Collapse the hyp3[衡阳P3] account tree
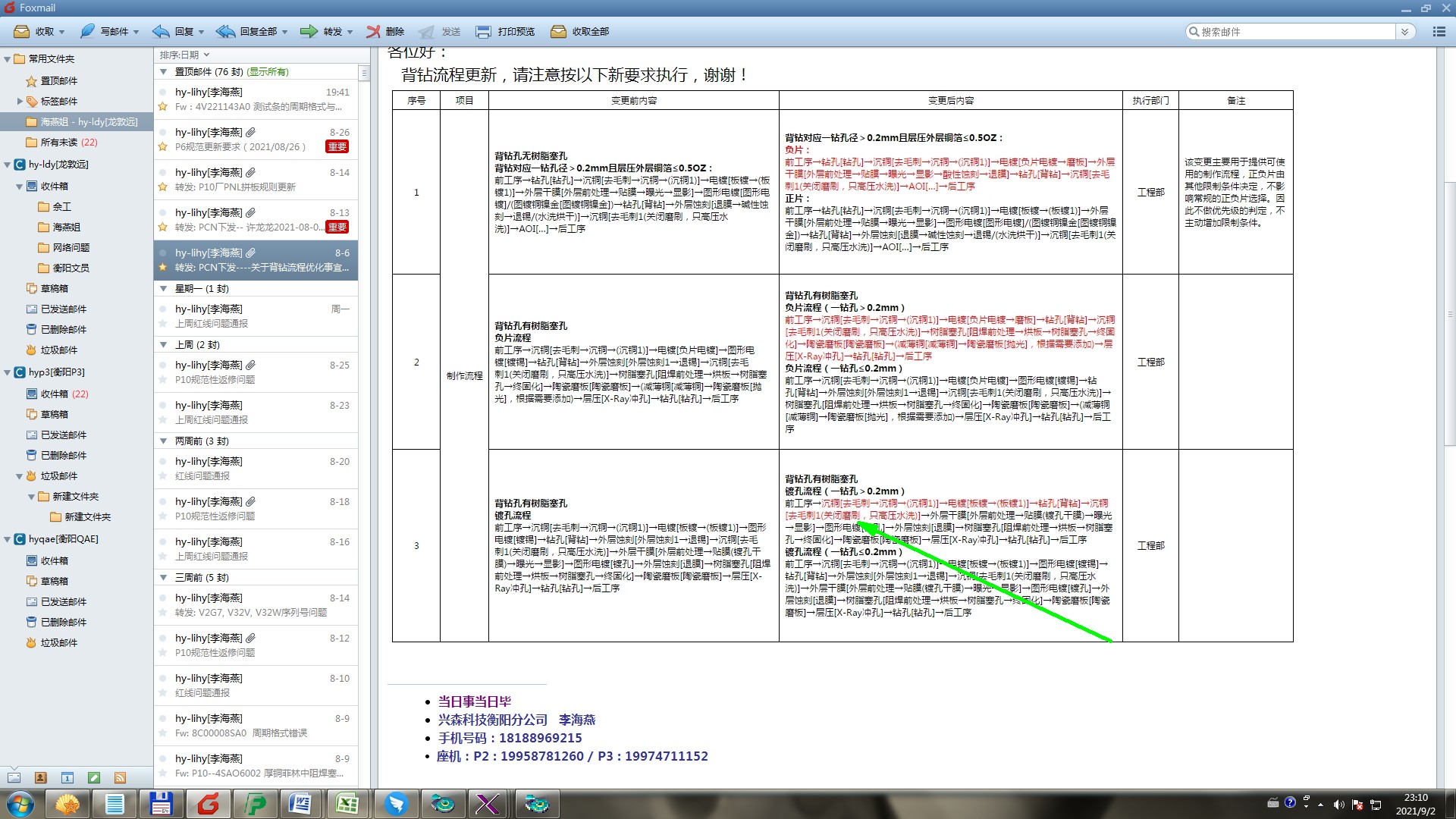This screenshot has height=819, width=1456. pyautogui.click(x=8, y=372)
